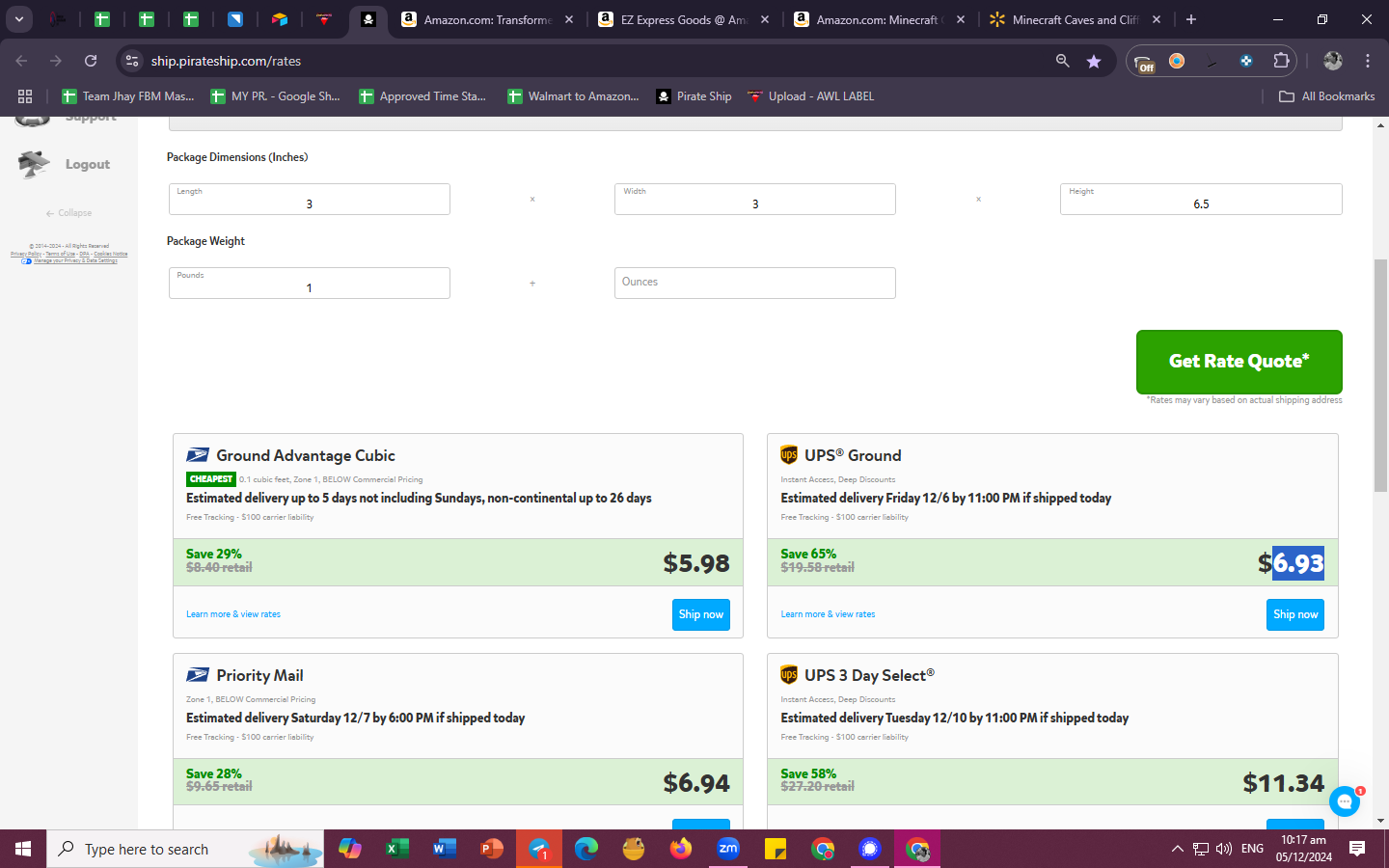
Task: Switch to EZ Express Goods Amazon tab
Action: click(683, 19)
